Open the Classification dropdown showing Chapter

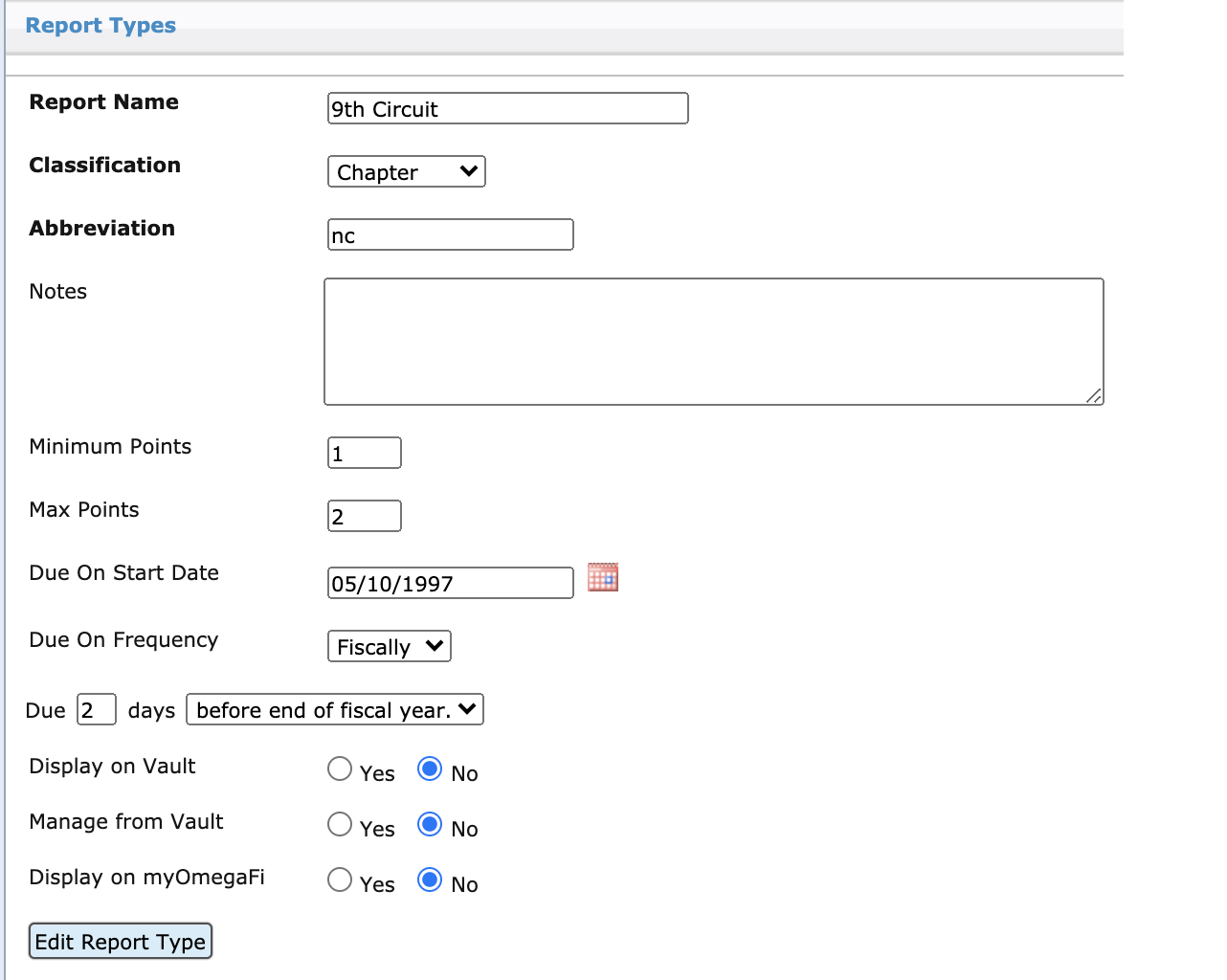pos(407,171)
